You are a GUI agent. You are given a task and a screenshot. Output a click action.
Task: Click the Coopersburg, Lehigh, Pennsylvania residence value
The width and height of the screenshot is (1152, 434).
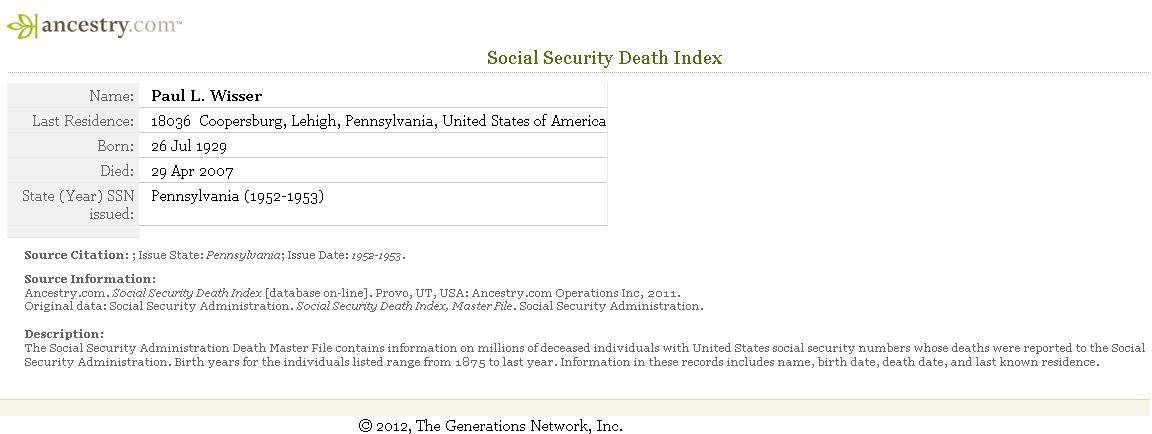tap(378, 121)
